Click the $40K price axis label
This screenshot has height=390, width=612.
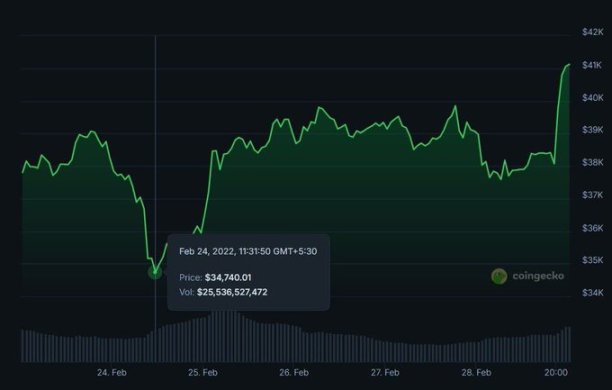click(x=592, y=97)
